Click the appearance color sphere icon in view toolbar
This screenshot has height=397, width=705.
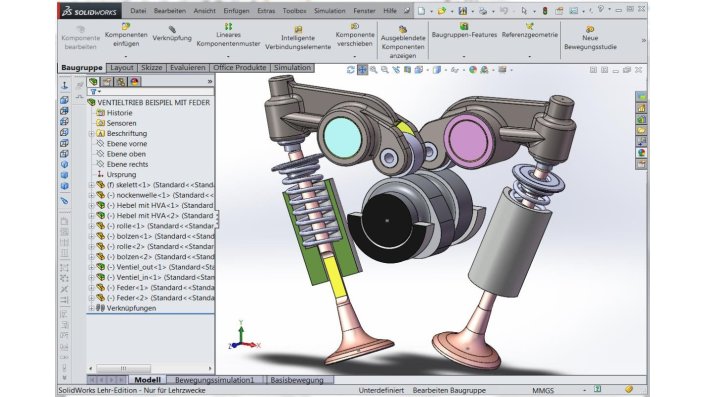tap(473, 70)
